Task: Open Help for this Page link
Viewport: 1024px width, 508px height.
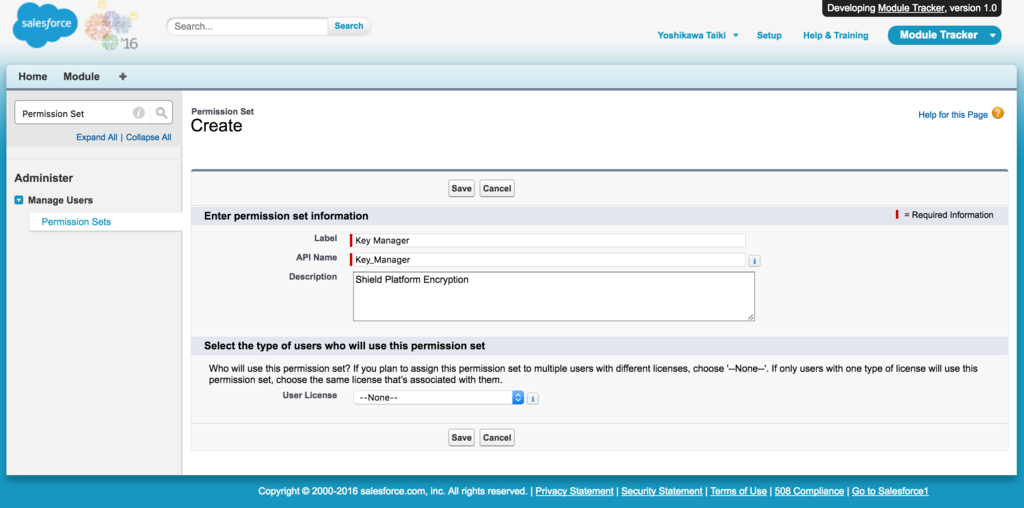Action: (x=953, y=114)
